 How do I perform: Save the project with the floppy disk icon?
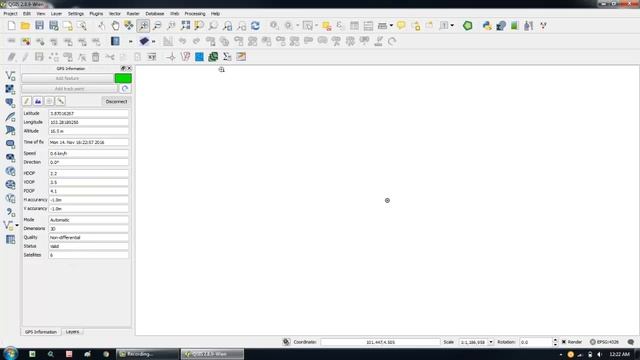point(39,26)
